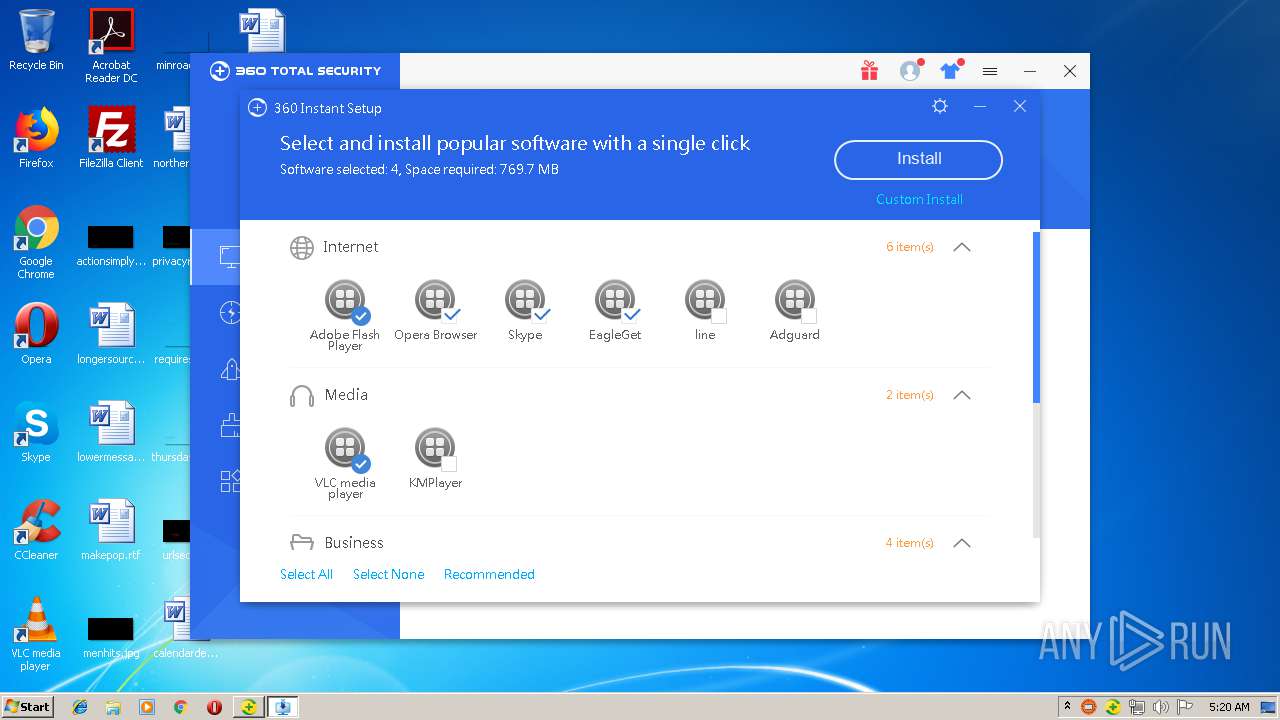The image size is (1280, 720).
Task: Click 360 Total Security taskbar button
Action: pos(248,707)
